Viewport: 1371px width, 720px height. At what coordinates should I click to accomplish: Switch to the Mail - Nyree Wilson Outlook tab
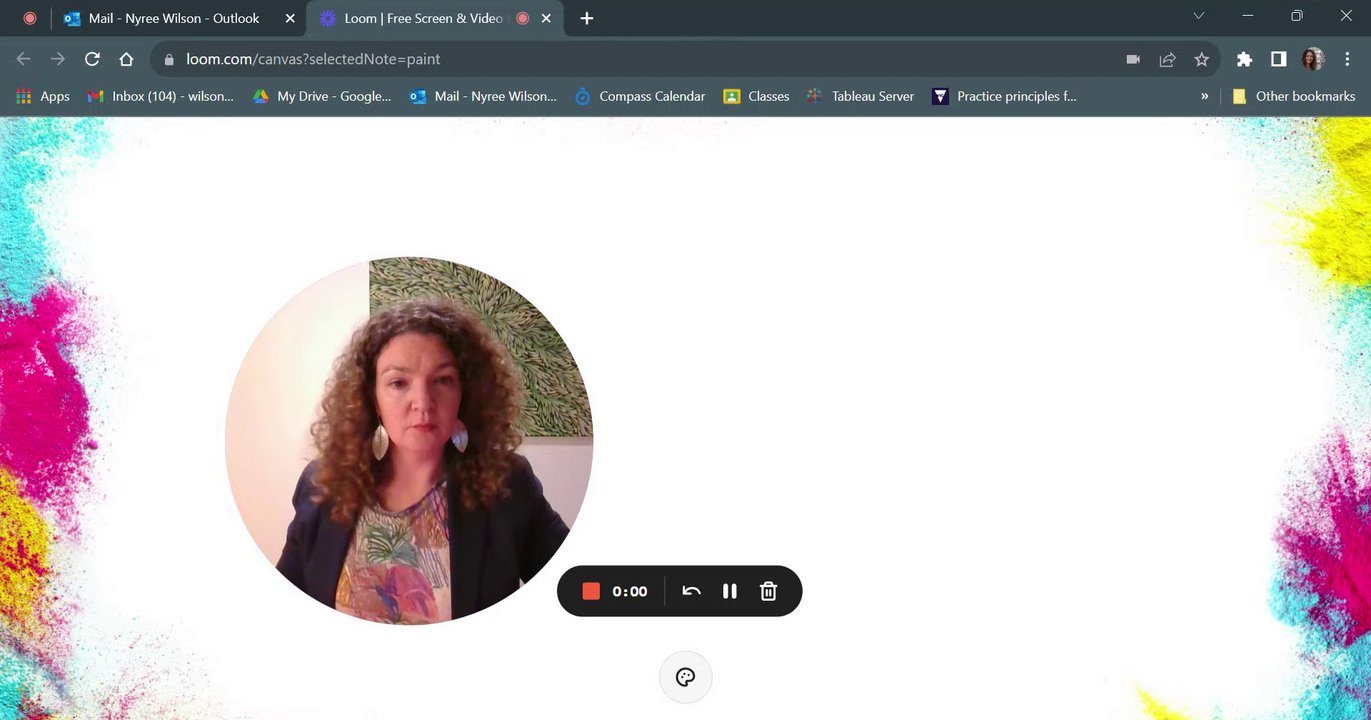pos(176,18)
